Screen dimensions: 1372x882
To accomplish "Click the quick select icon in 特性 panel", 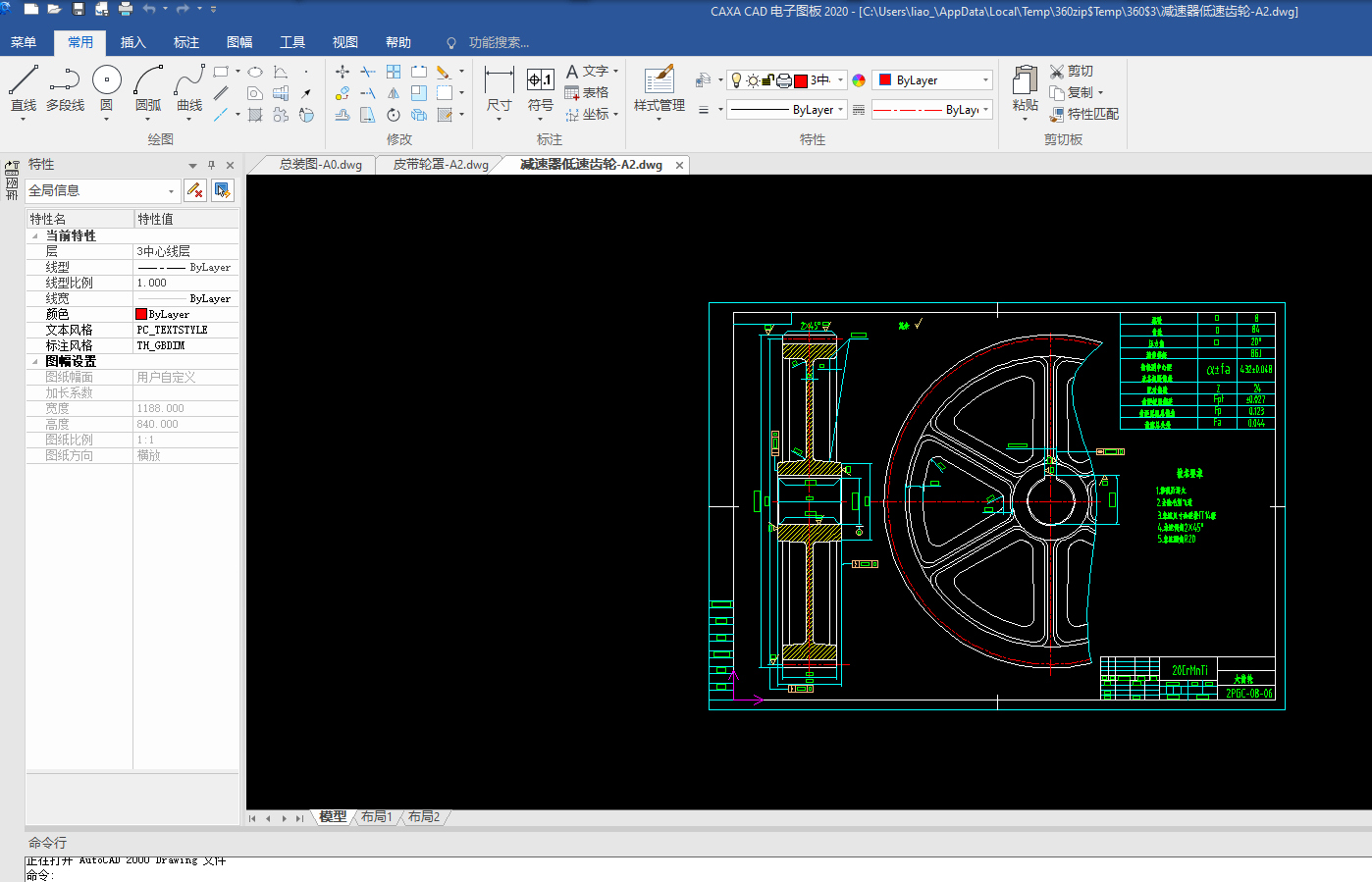I will (x=223, y=190).
